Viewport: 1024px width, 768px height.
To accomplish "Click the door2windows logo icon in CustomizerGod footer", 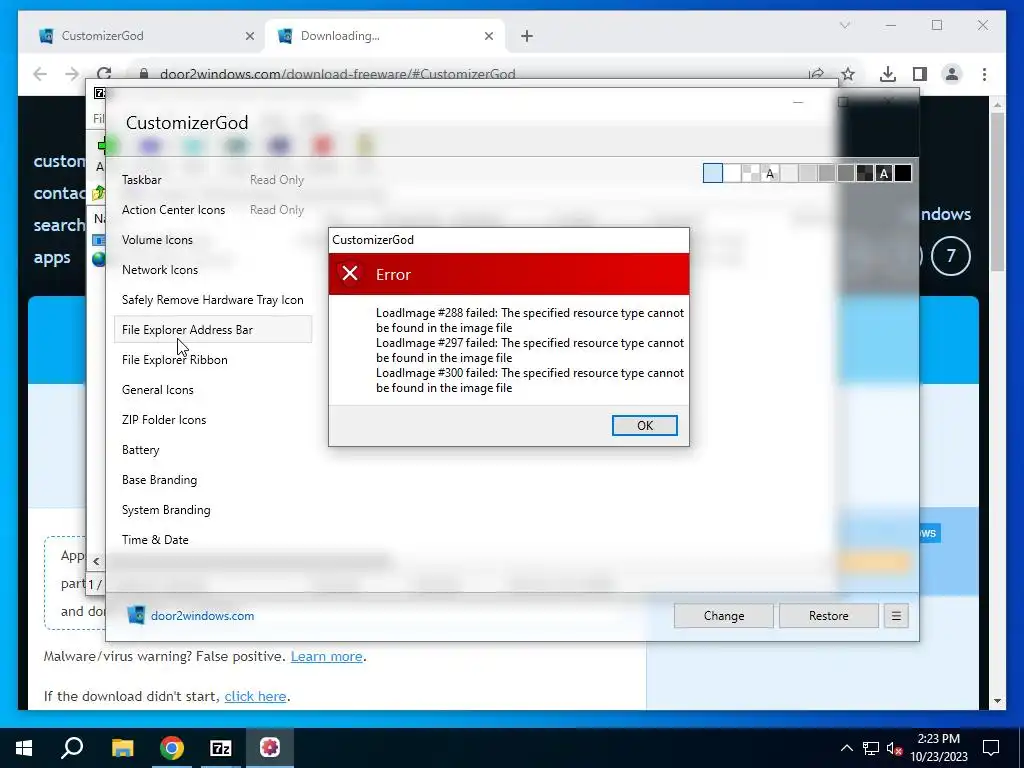I will pos(136,615).
